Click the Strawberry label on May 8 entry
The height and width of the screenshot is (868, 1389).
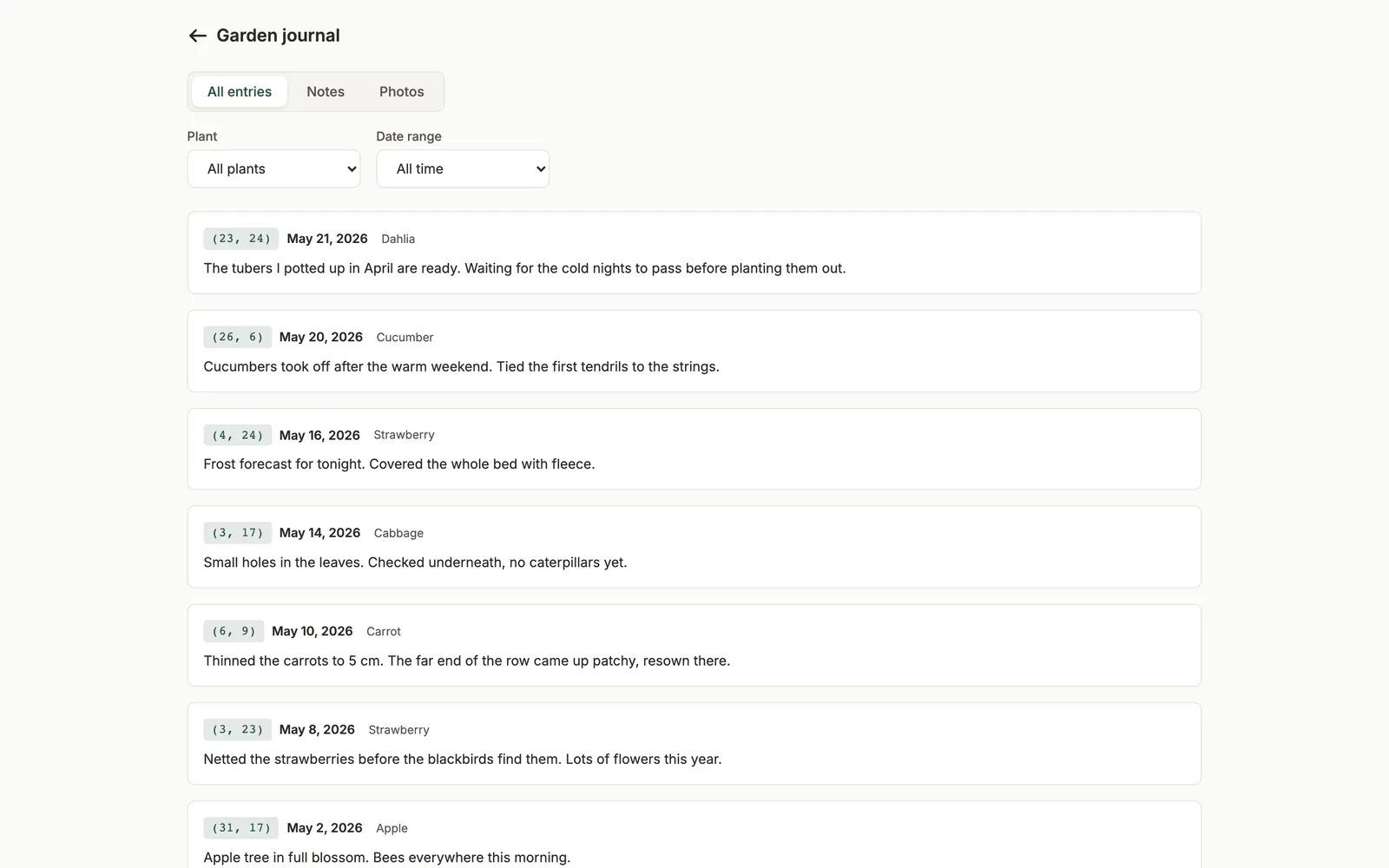pos(398,730)
